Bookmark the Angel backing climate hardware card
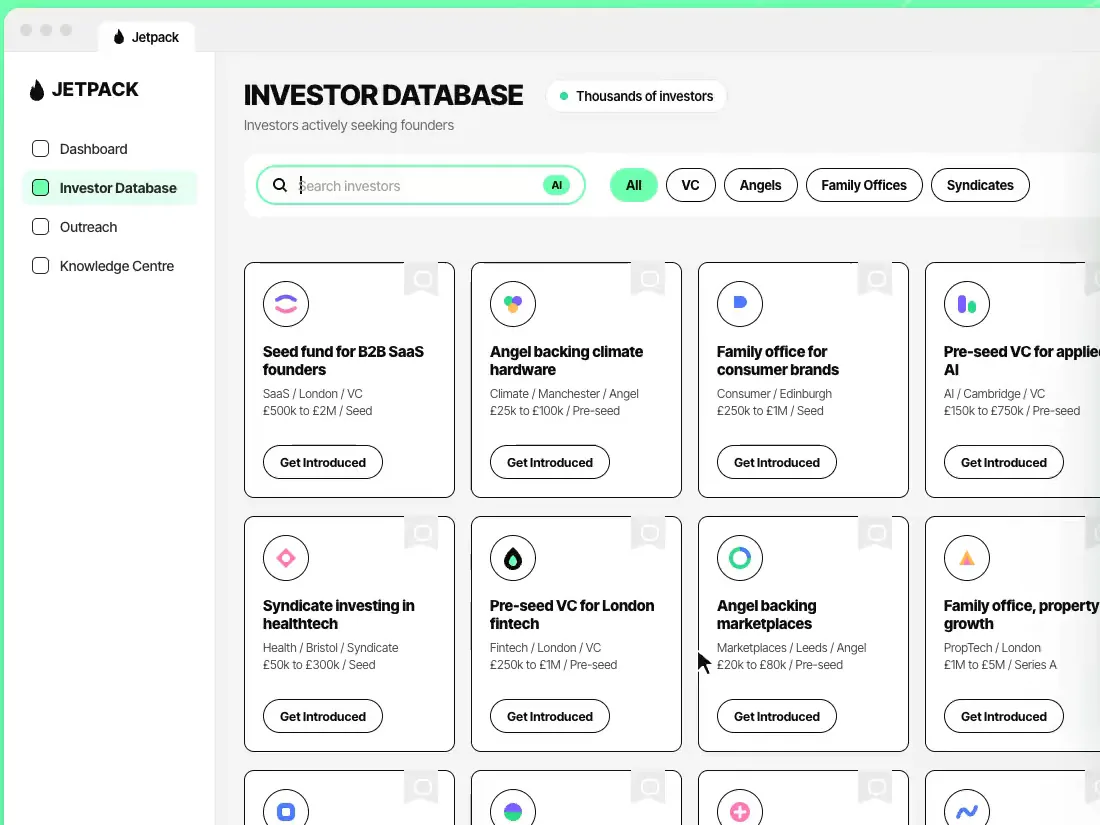 tap(649, 280)
